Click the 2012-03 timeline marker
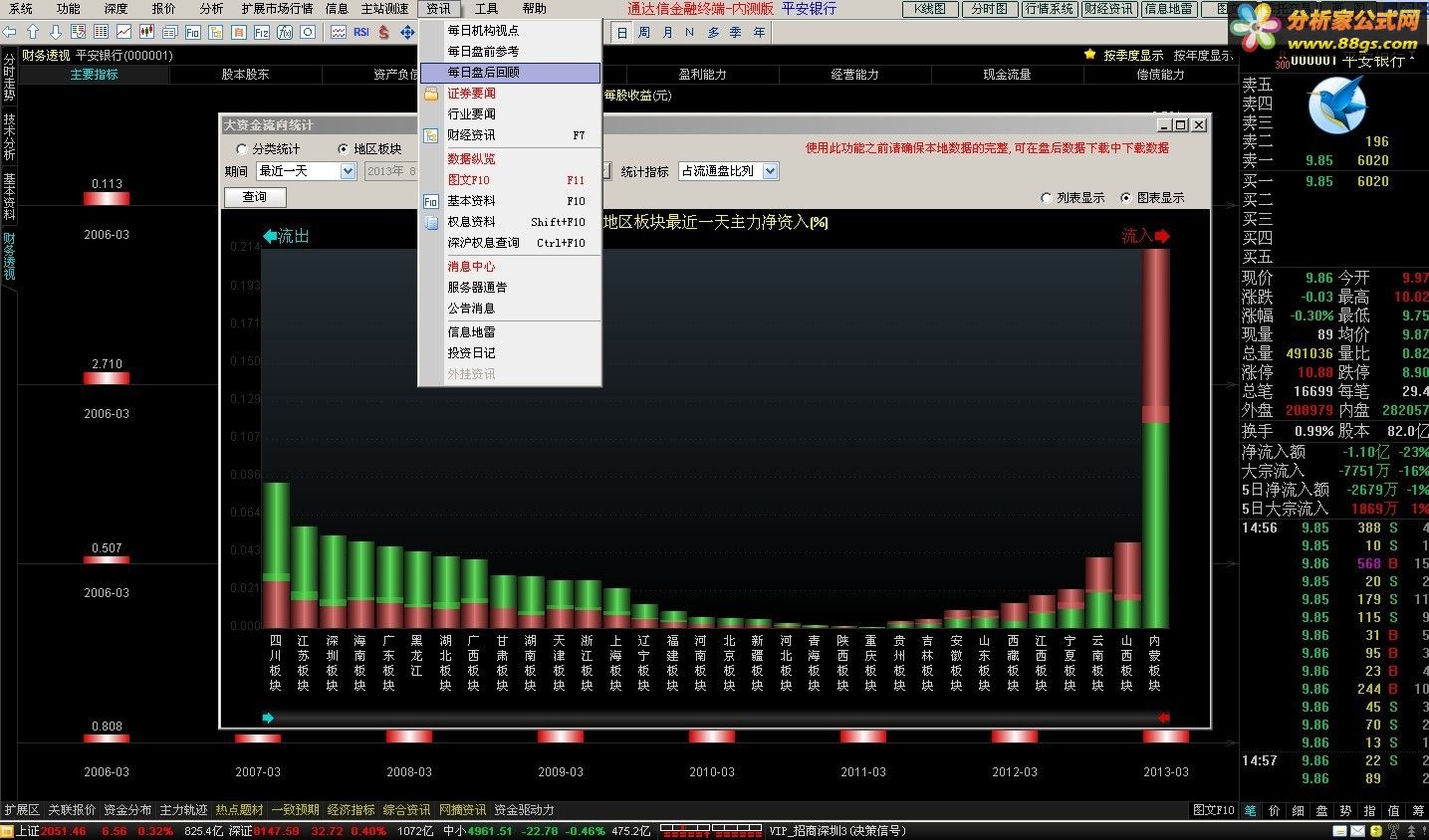The image size is (1429, 840). point(1015,736)
